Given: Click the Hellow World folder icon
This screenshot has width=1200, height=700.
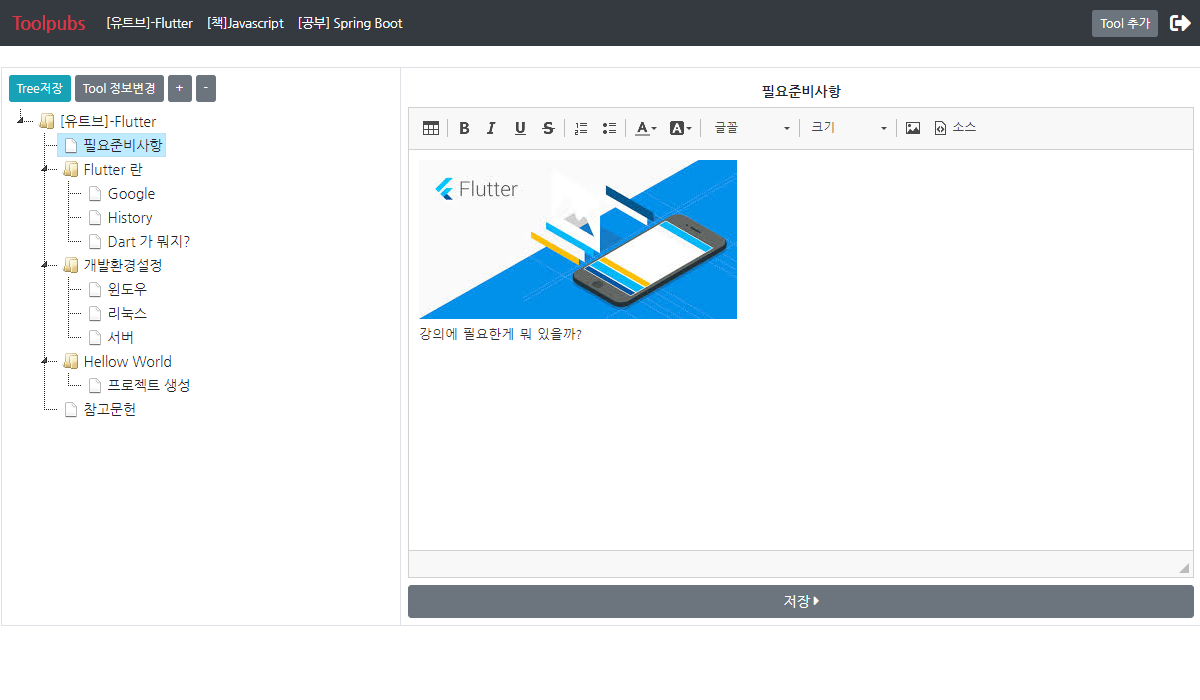Looking at the screenshot, I should (x=70, y=362).
